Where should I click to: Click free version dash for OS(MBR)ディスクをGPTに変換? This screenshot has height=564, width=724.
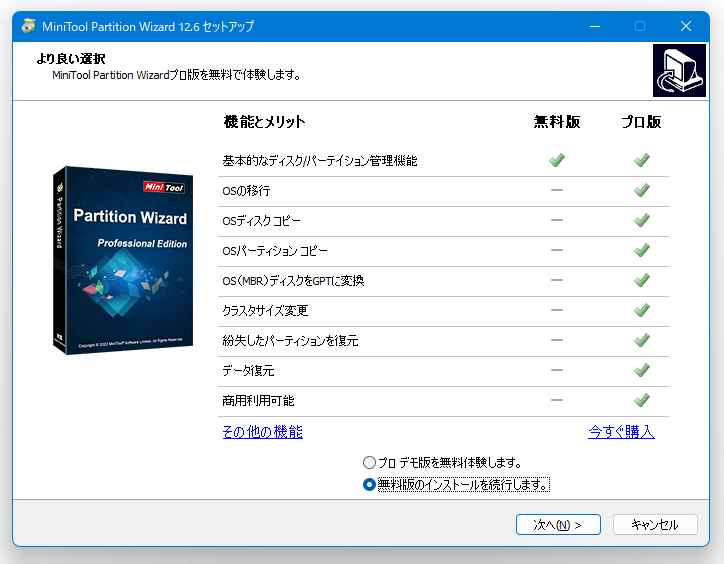pyautogui.click(x=557, y=280)
